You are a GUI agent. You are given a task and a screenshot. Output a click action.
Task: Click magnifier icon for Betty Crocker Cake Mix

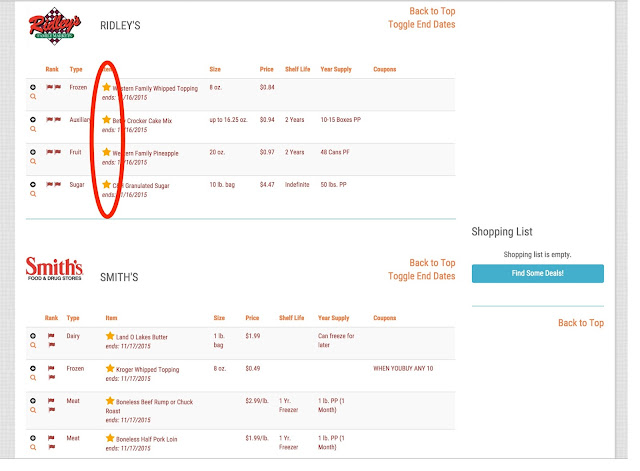33,129
